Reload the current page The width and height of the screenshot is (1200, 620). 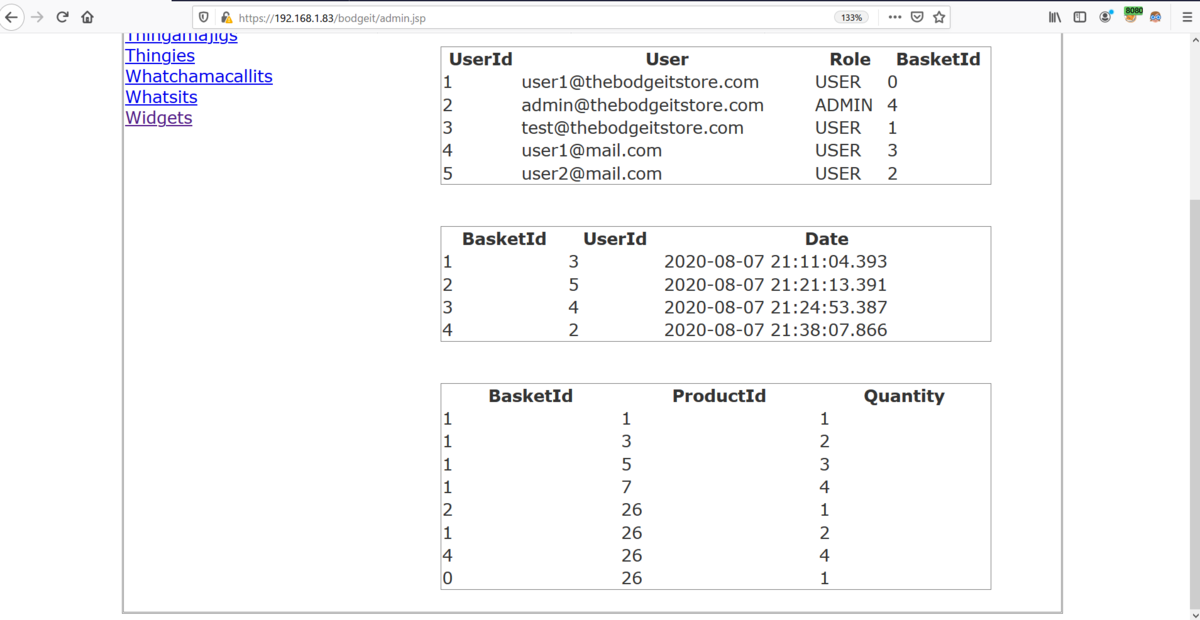pos(63,17)
